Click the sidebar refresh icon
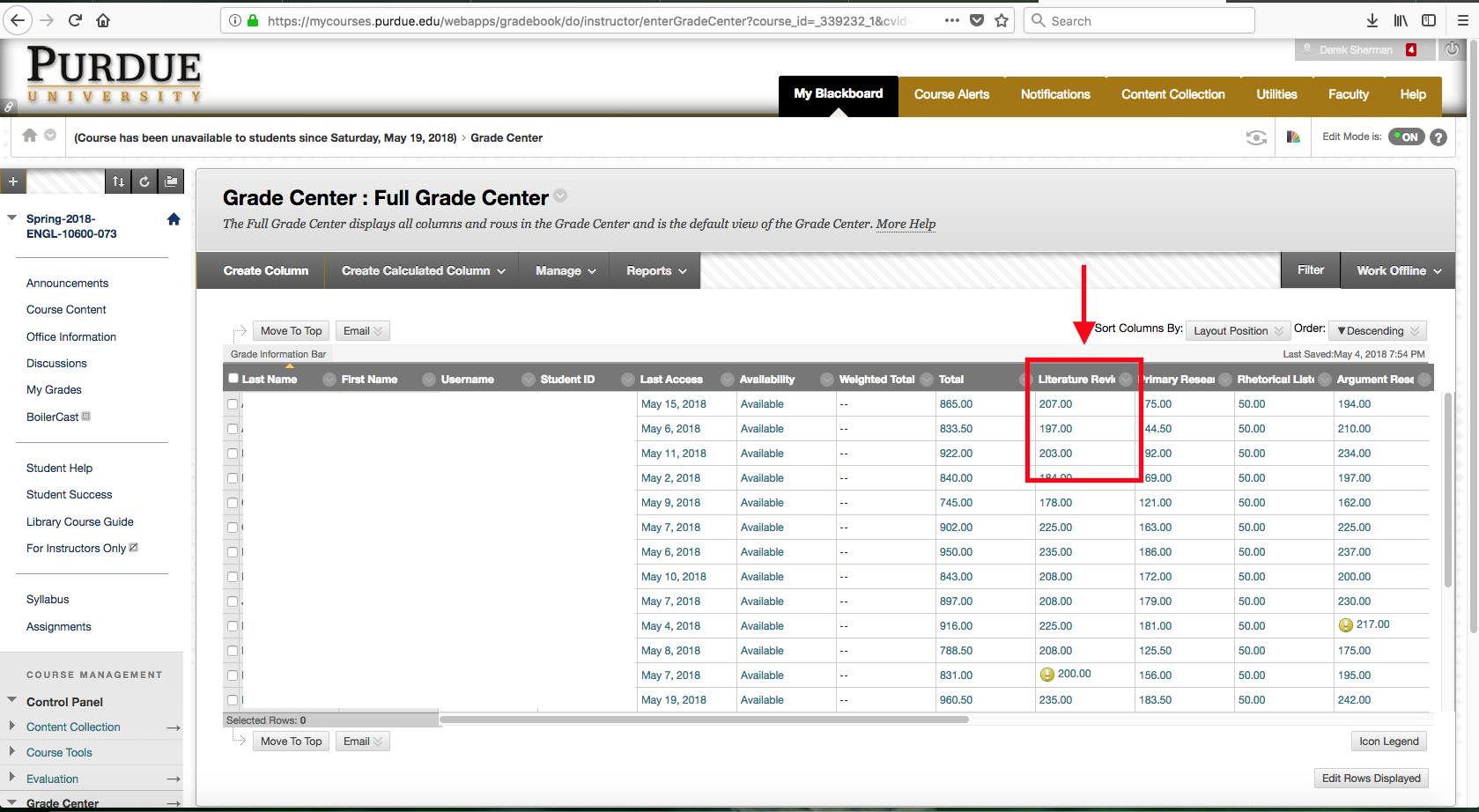This screenshot has width=1479, height=812. (x=144, y=181)
